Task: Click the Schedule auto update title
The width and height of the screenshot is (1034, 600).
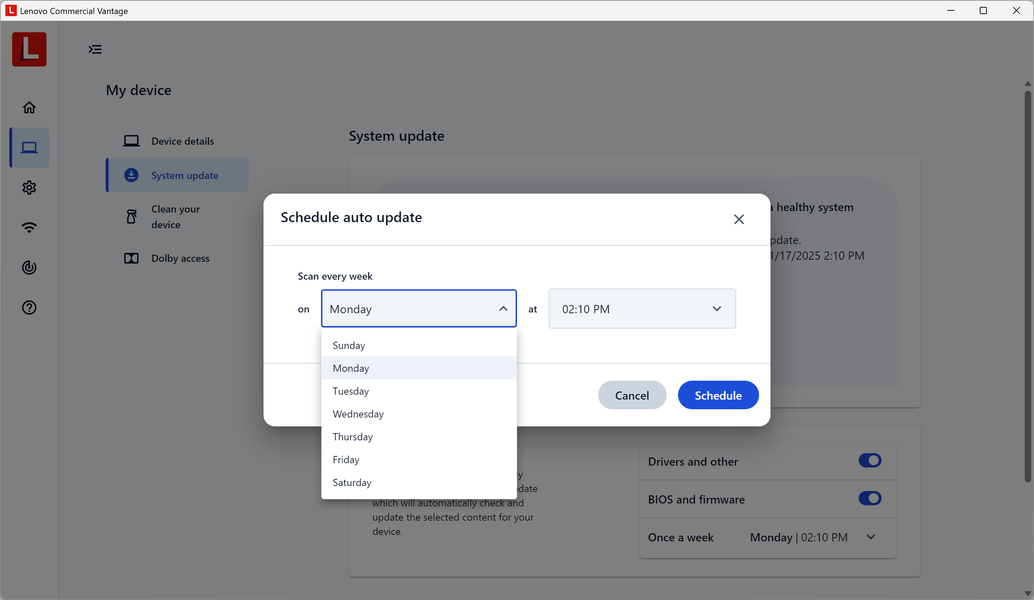Action: click(351, 218)
